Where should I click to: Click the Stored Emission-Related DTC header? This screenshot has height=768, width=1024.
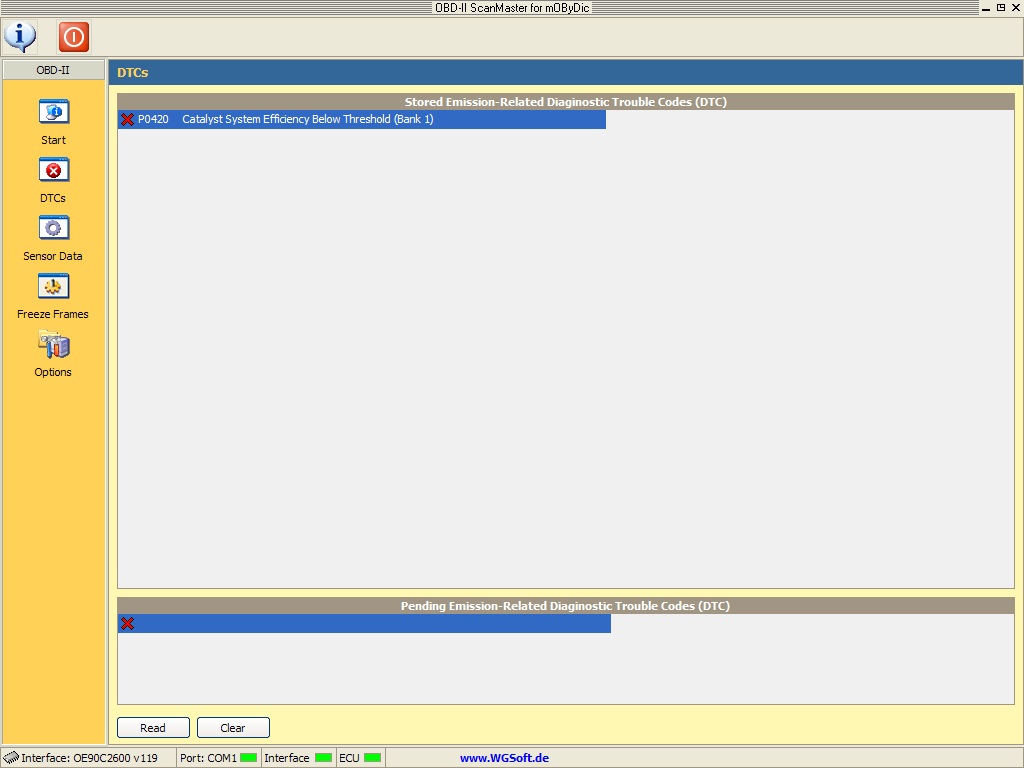click(x=565, y=102)
